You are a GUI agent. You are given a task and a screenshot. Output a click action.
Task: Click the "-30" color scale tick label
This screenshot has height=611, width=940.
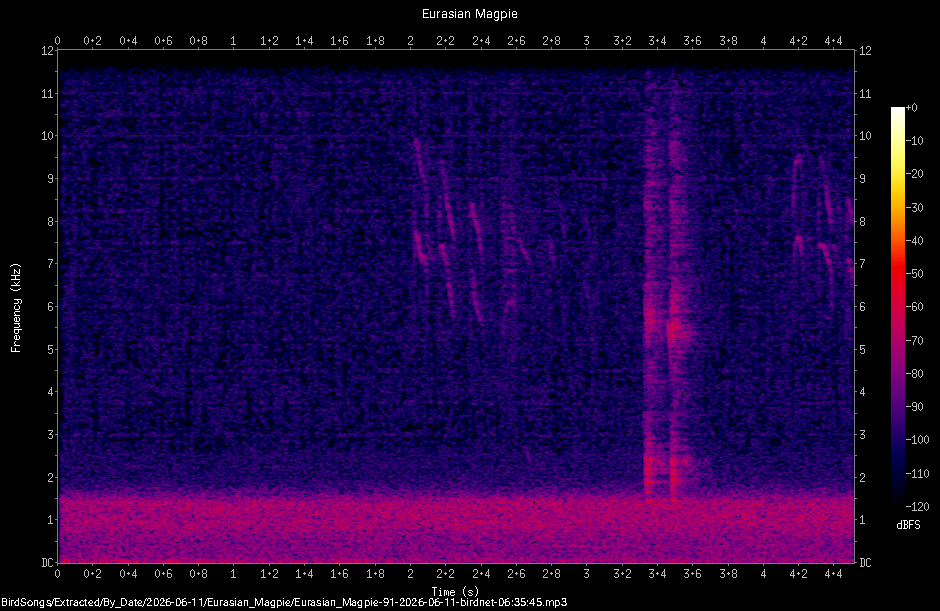pos(914,207)
